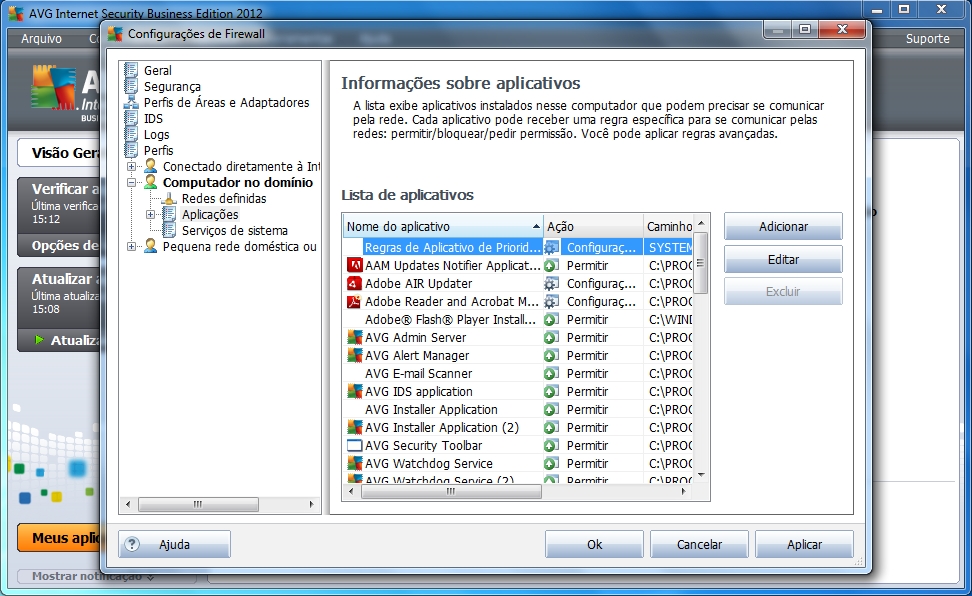
Task: Click the AVG Security Toolbar window icon
Action: [x=355, y=445]
